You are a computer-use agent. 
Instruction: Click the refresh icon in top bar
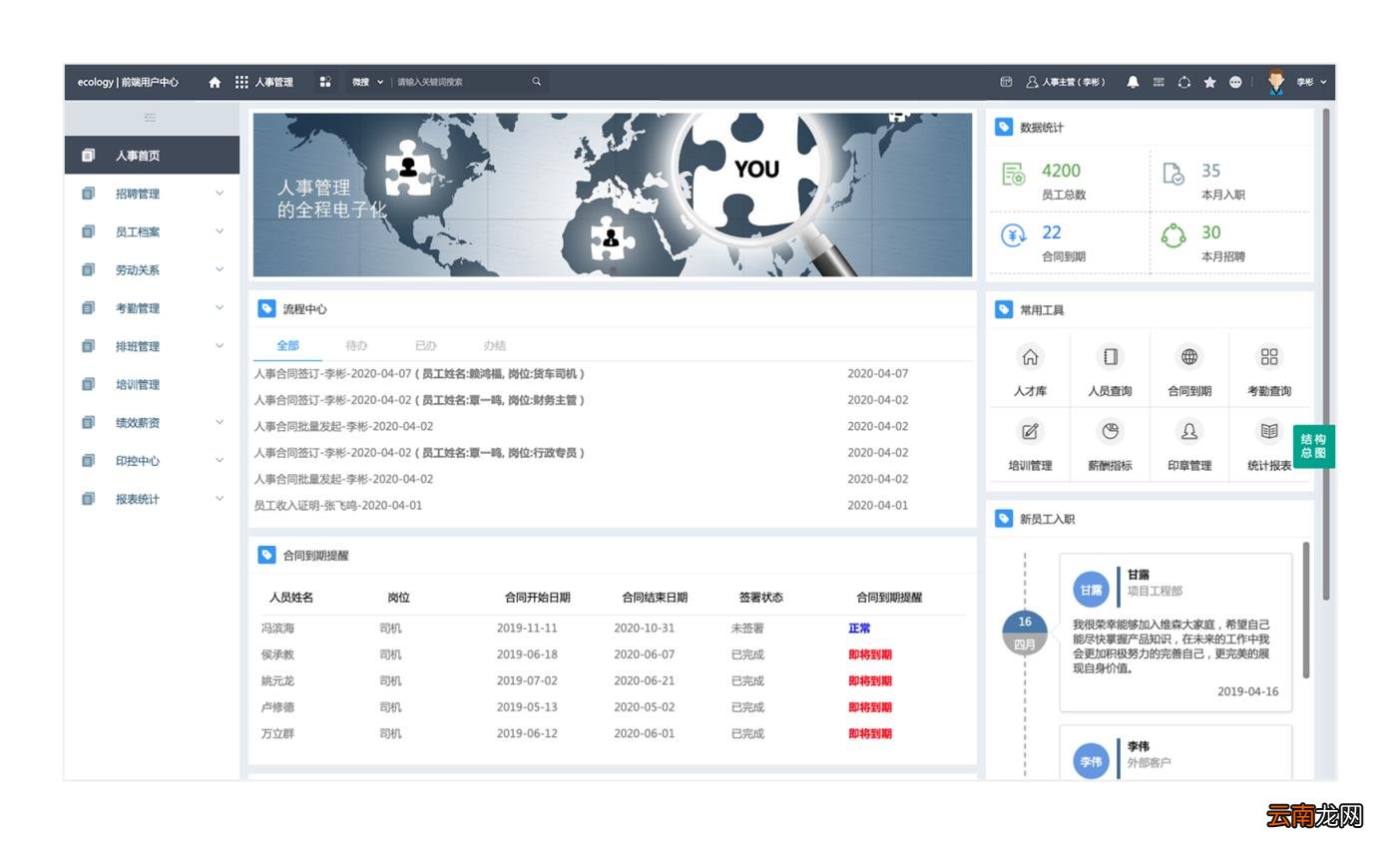click(1184, 82)
